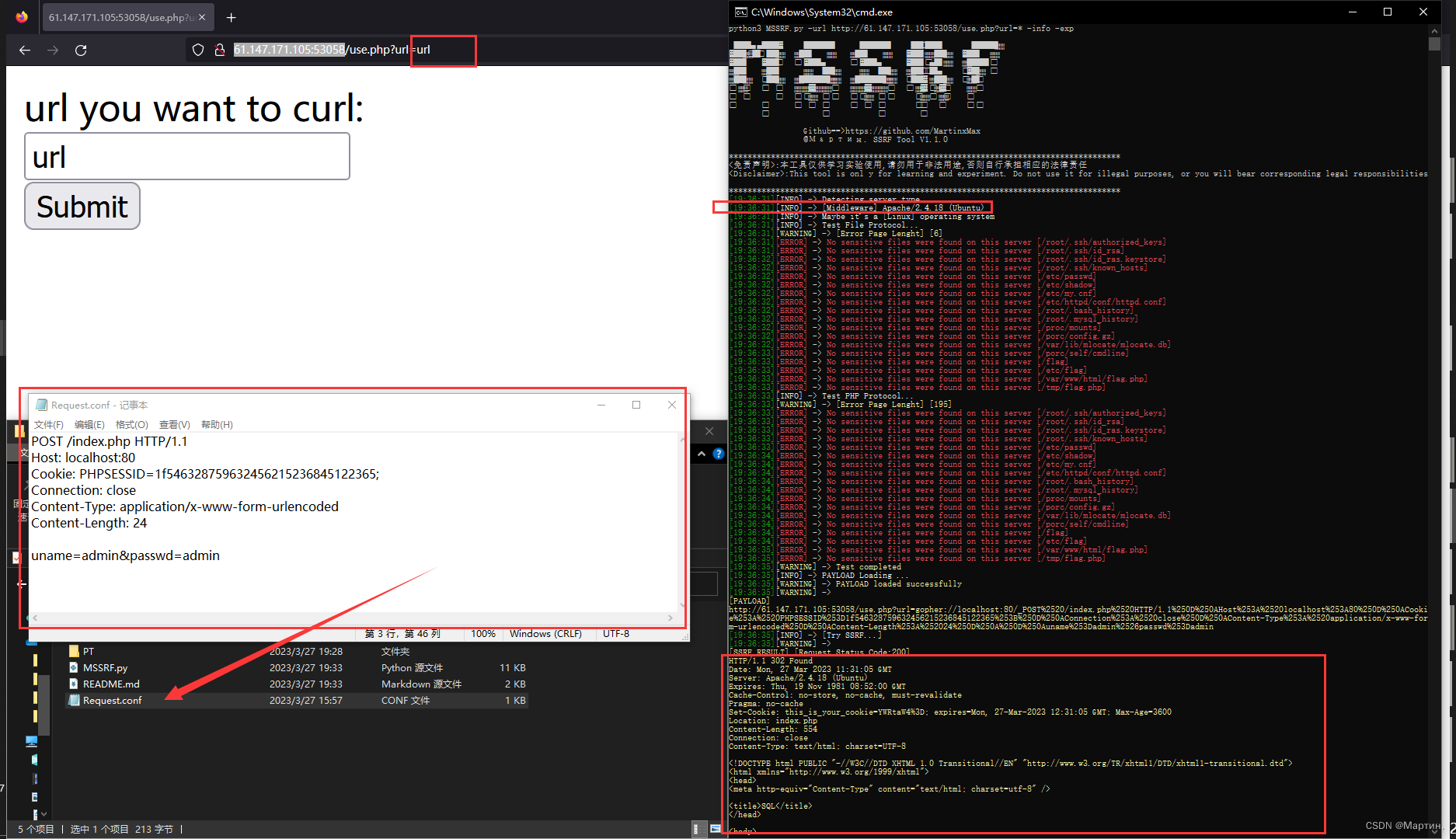Open the 查看(V) menu in Notepad
The width and height of the screenshot is (1456, 839).
click(173, 424)
